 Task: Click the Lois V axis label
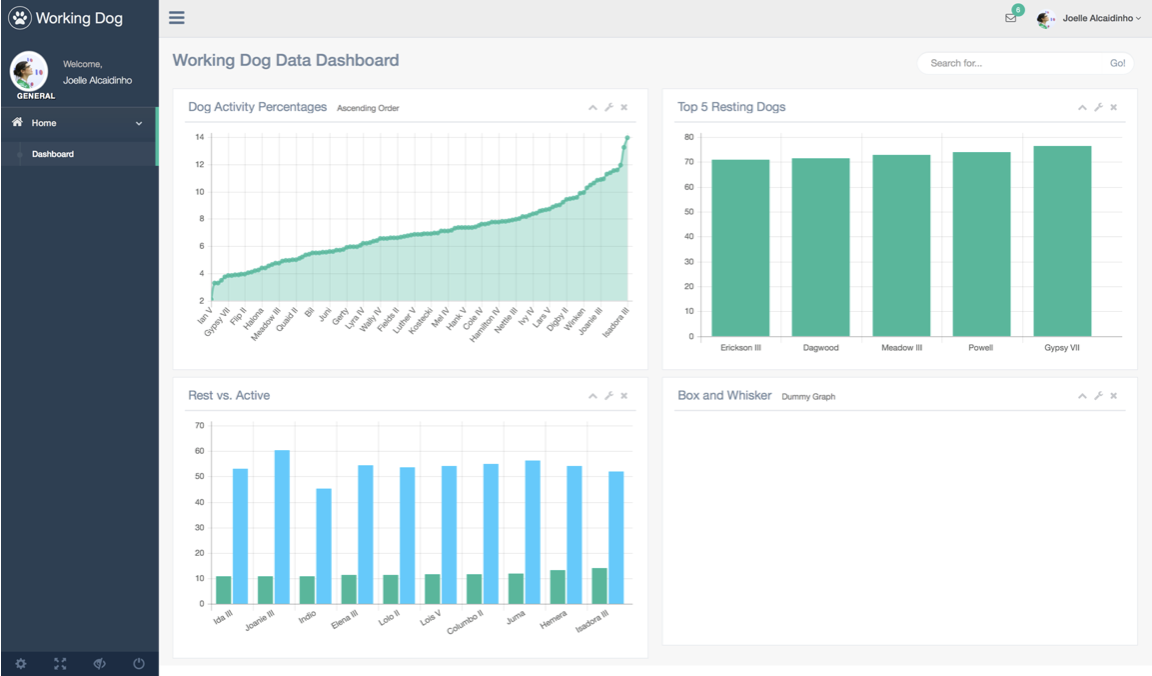pyautogui.click(x=431, y=618)
